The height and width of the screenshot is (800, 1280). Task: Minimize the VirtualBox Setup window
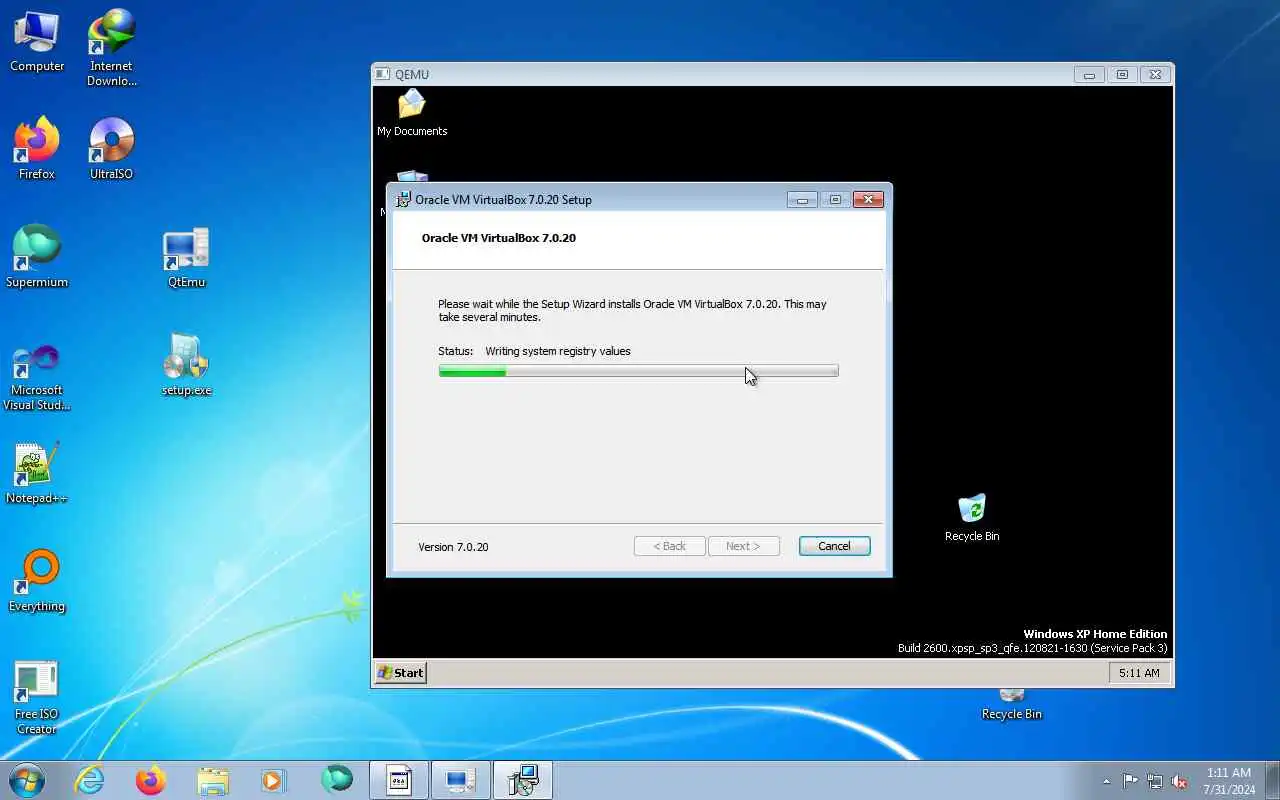(802, 199)
